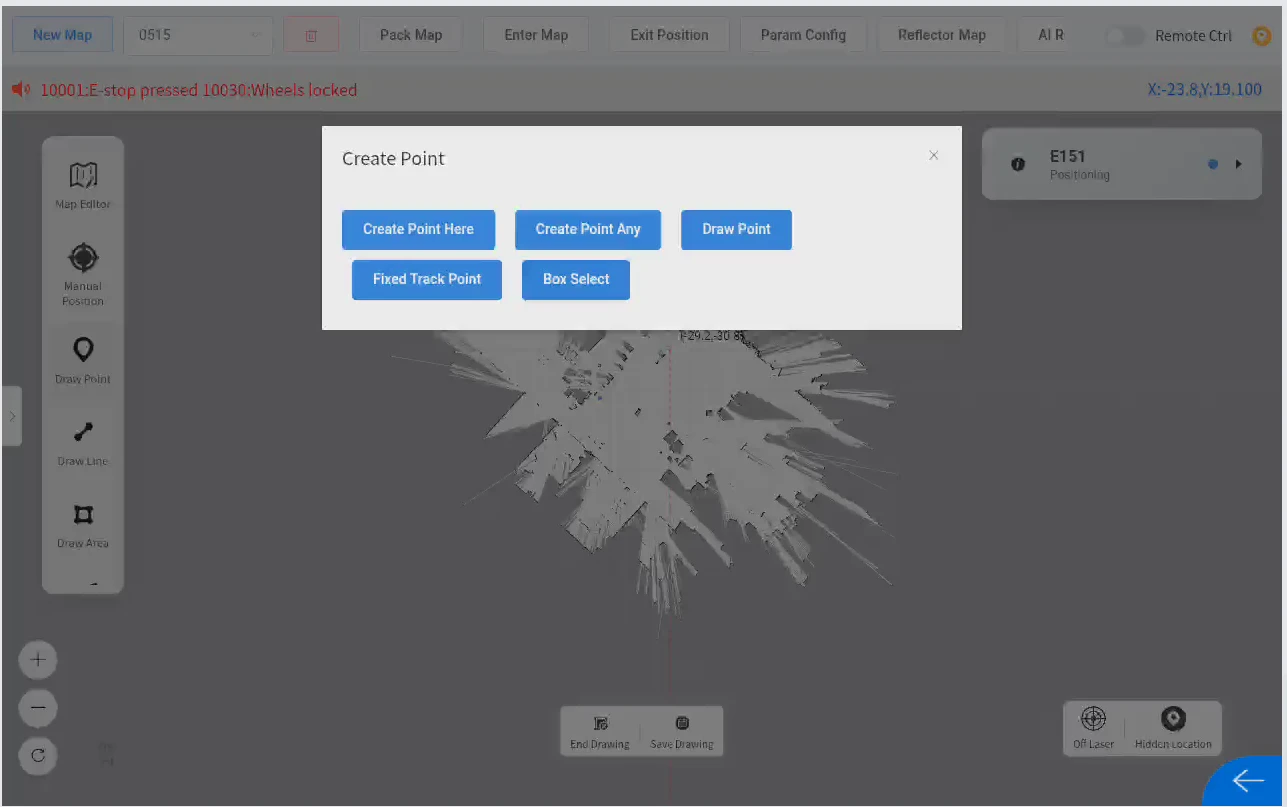Click the orange status icon at top right

(1262, 36)
